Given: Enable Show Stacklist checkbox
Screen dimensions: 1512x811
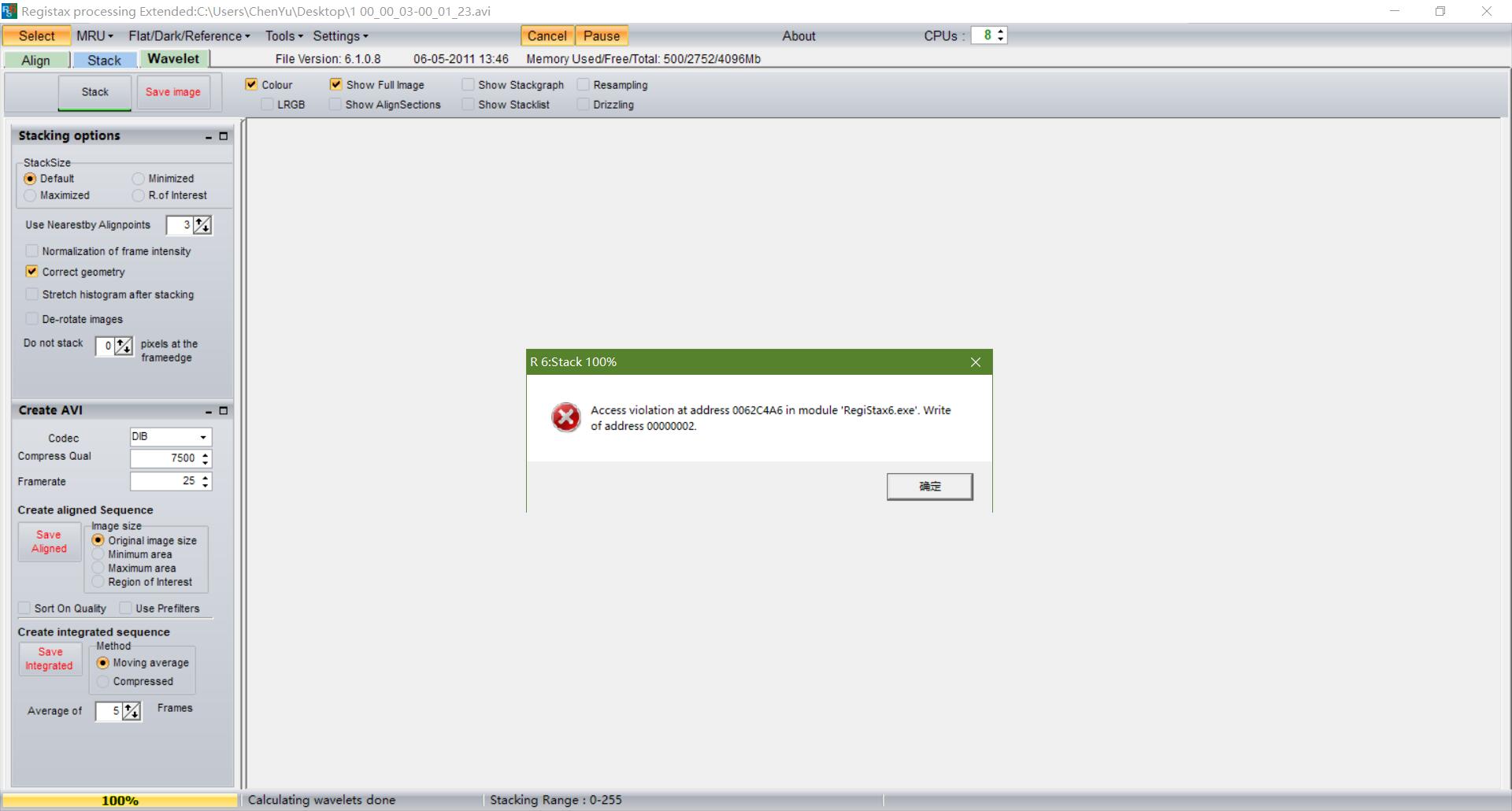Looking at the screenshot, I should coord(468,104).
